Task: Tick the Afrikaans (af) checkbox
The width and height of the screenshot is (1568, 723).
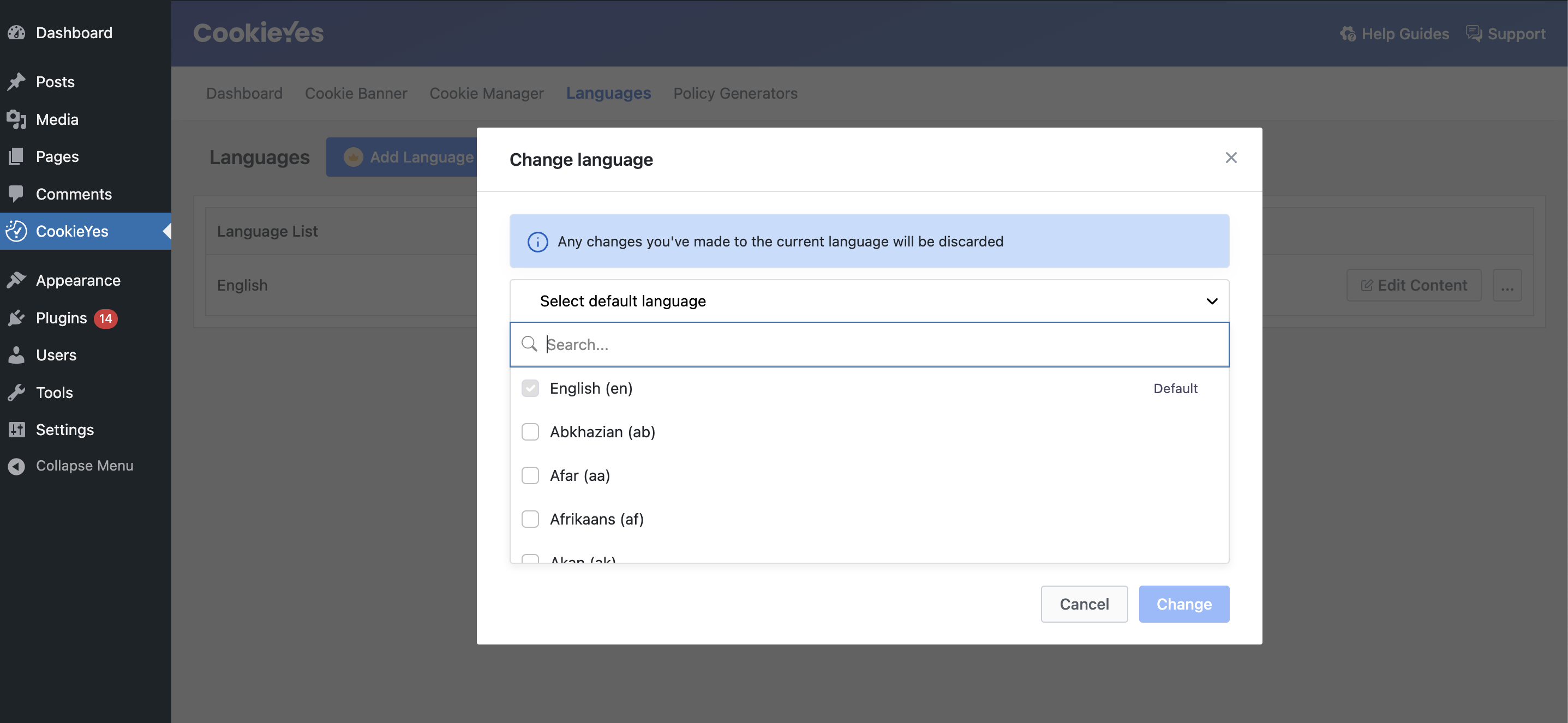Action: 530,519
